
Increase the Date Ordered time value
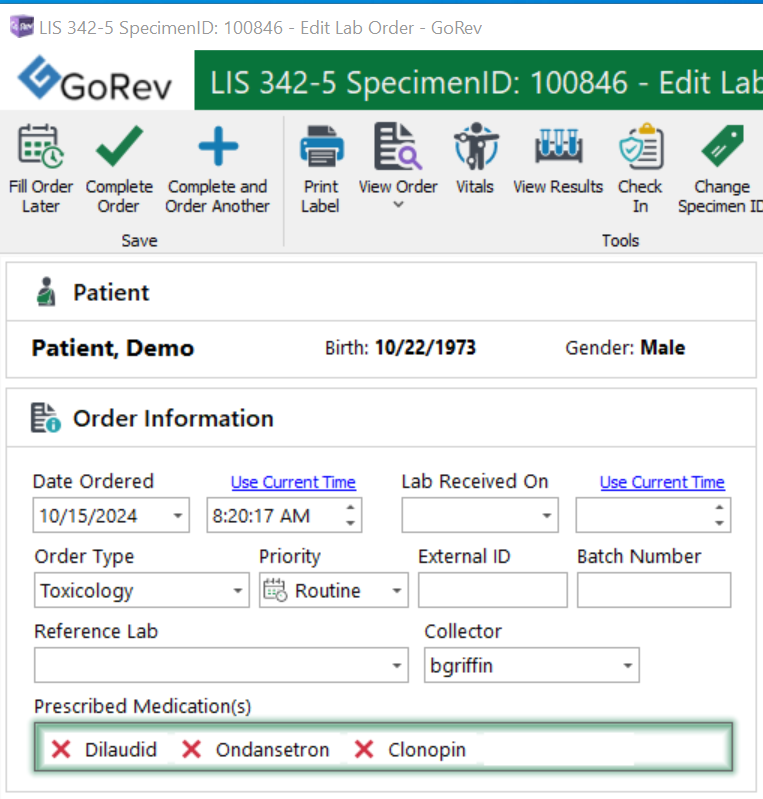point(350,508)
